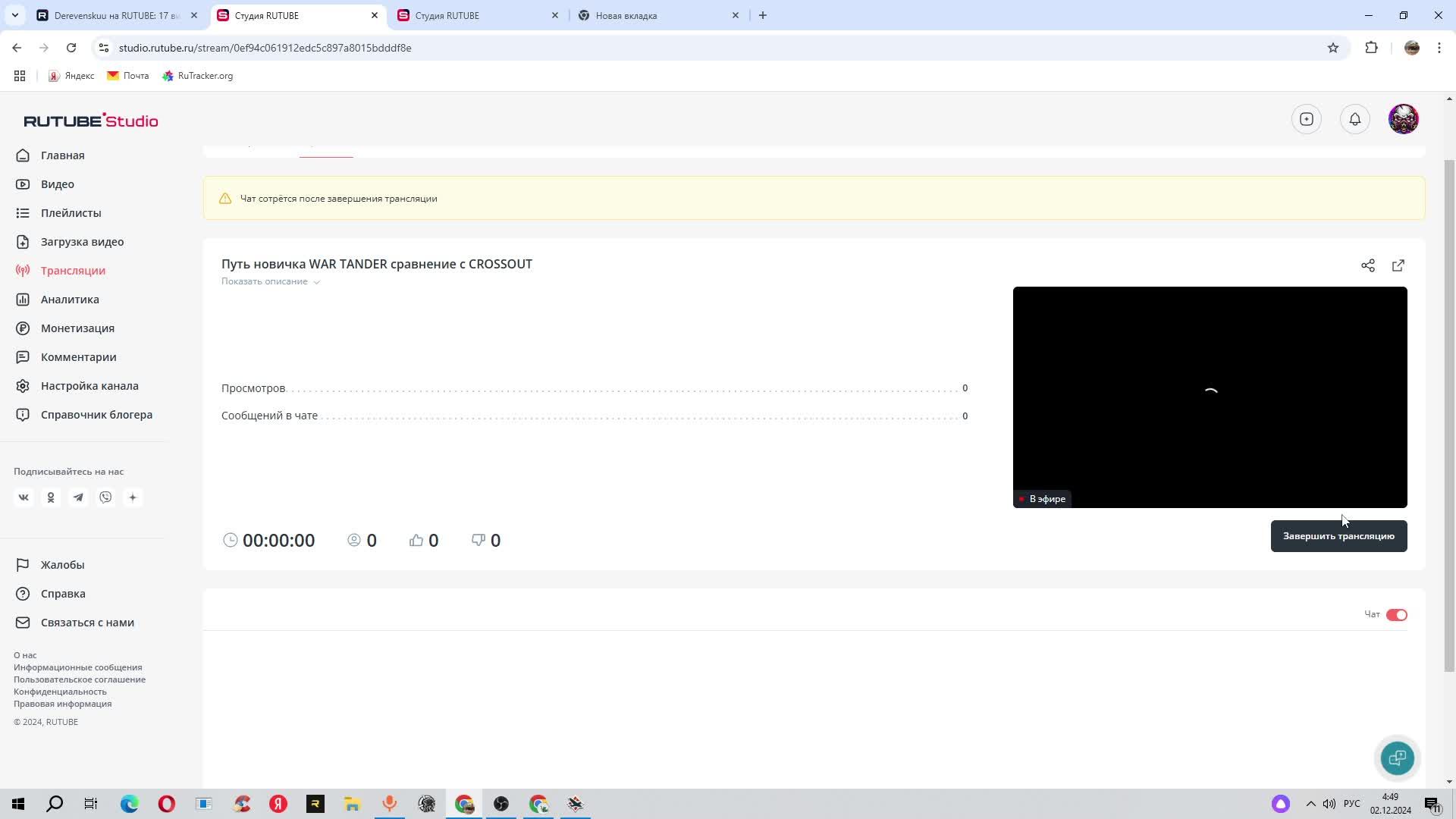Open Комментарии section
Viewport: 1456px width, 819px height.
79,357
